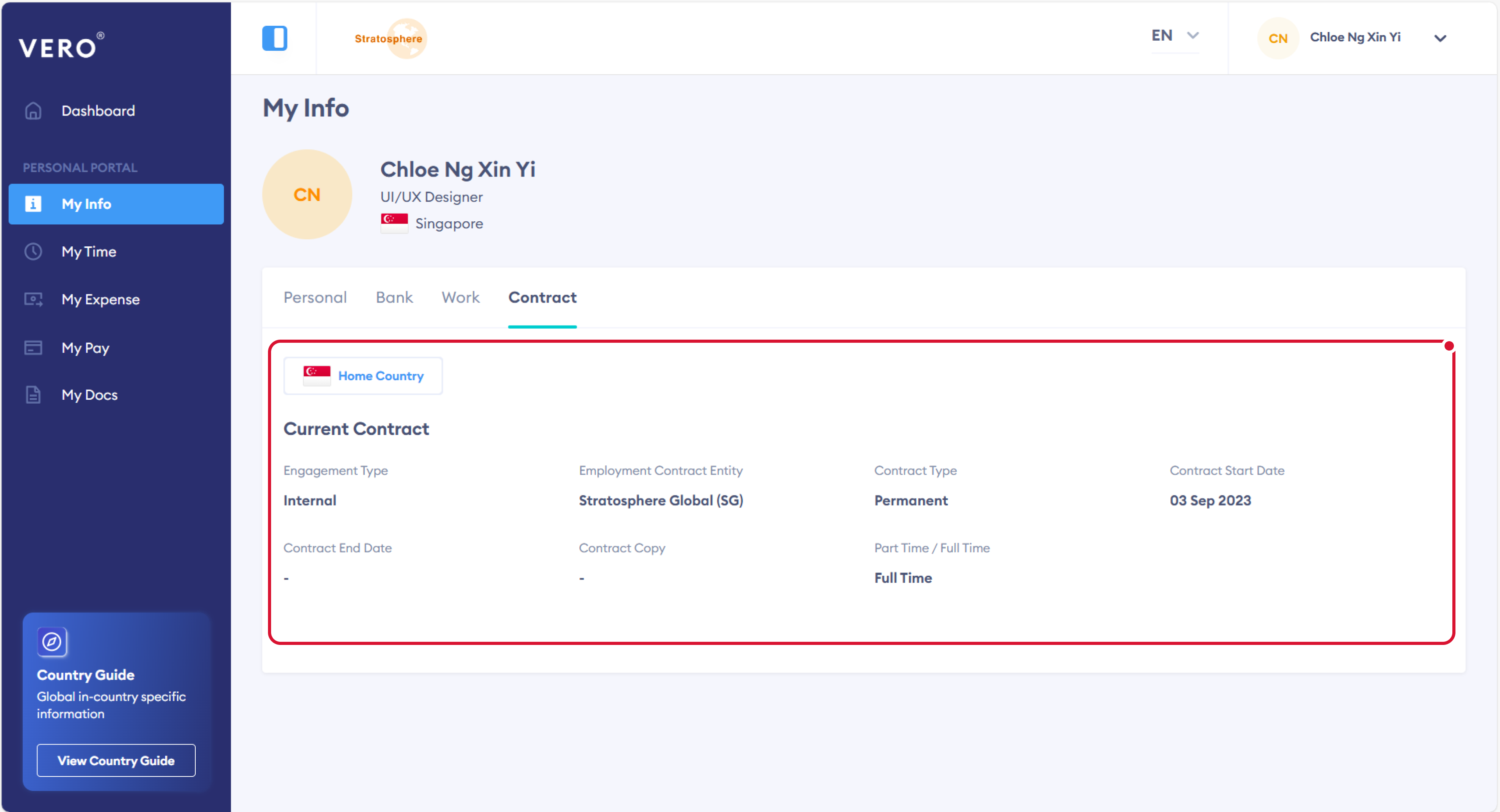
Task: Switch to the Bank tab
Action: [394, 297]
